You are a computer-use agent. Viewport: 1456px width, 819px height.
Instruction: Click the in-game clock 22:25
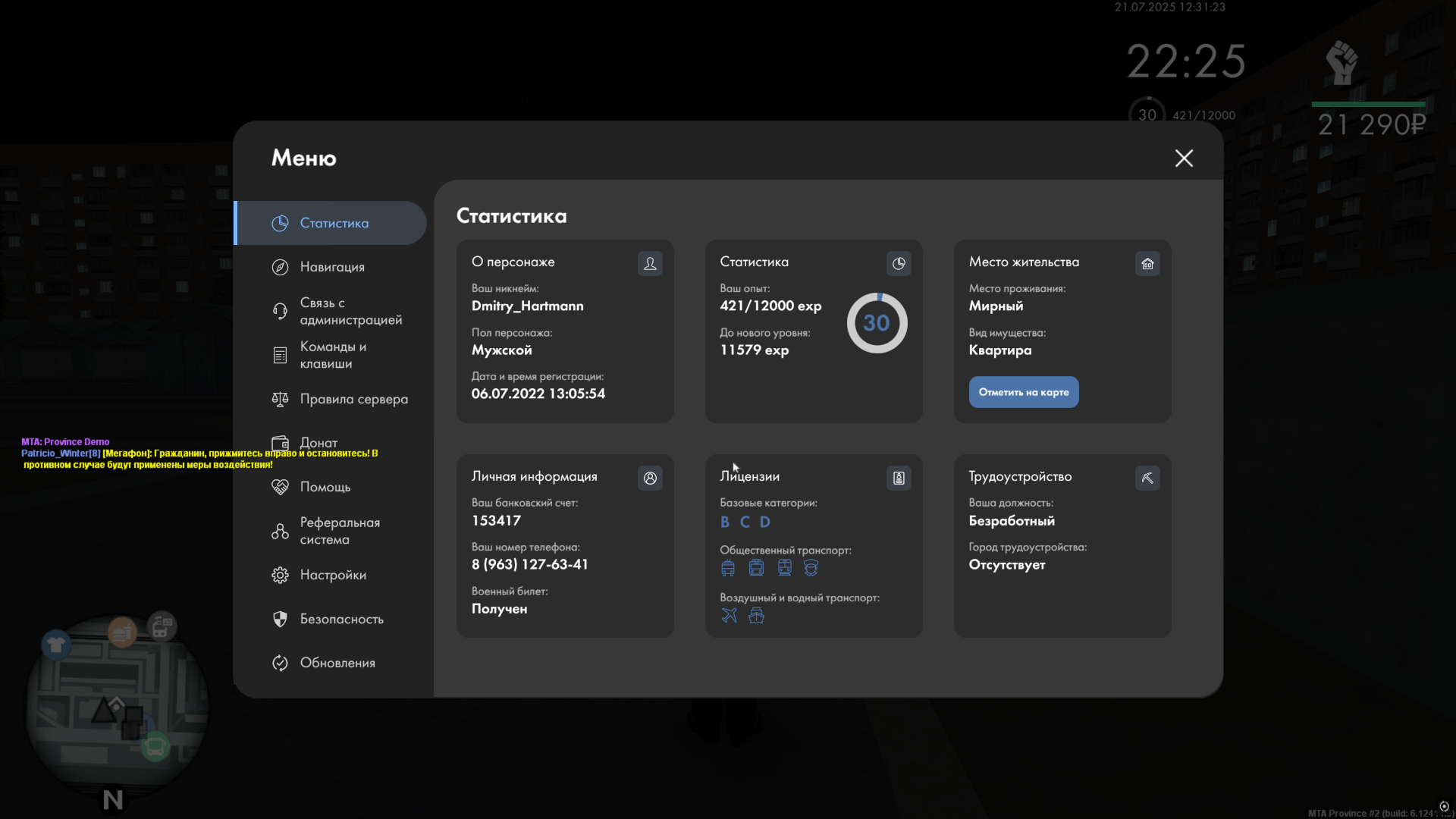coord(1186,61)
